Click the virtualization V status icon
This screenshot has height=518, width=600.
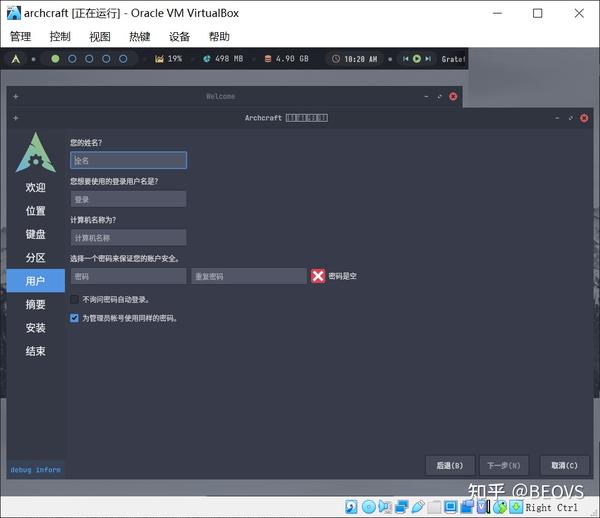click(x=483, y=507)
